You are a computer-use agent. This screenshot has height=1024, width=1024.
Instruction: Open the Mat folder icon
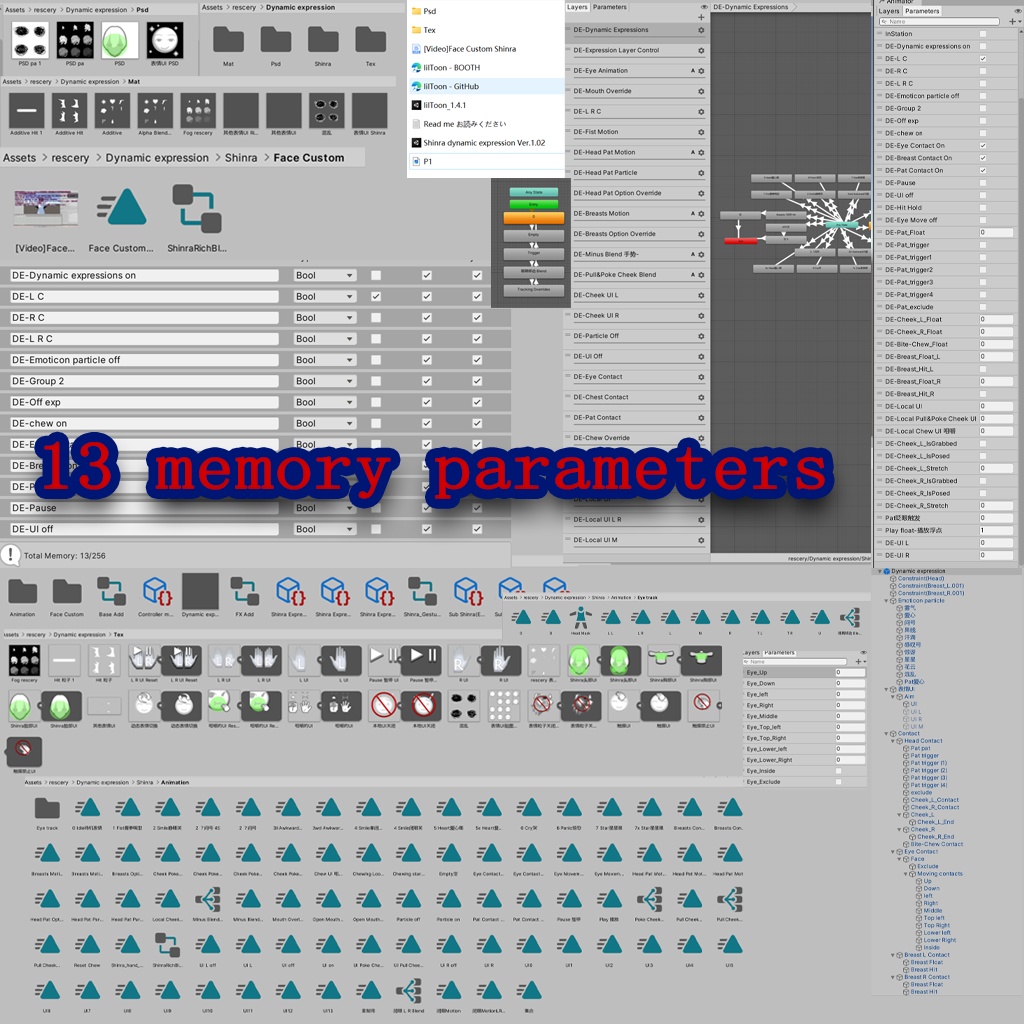point(228,40)
